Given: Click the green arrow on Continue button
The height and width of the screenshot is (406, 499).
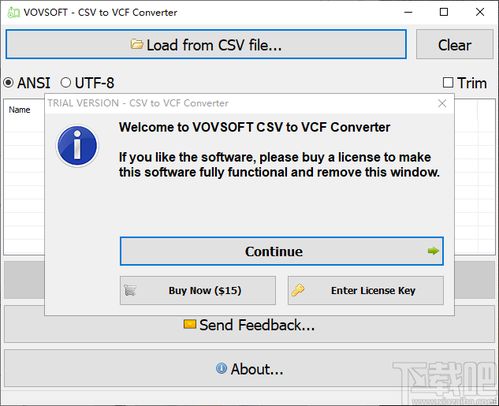Looking at the screenshot, I should click(433, 251).
